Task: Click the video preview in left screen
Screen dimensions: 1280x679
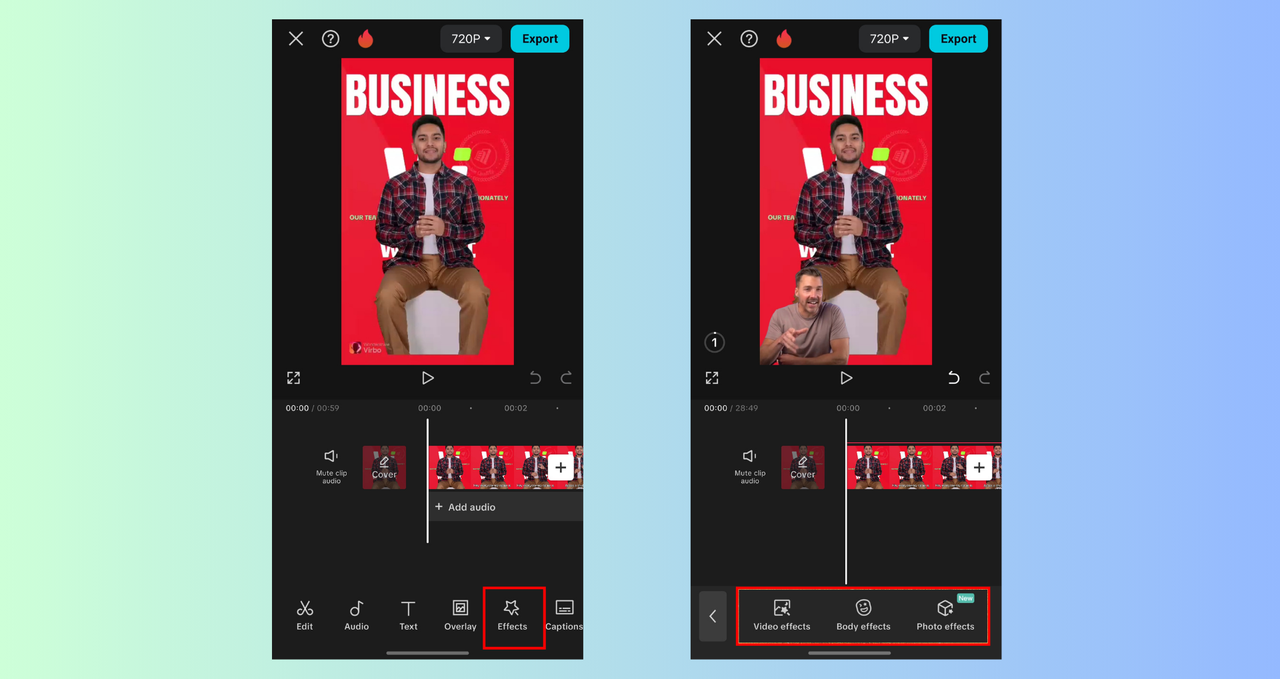Action: pos(428,211)
